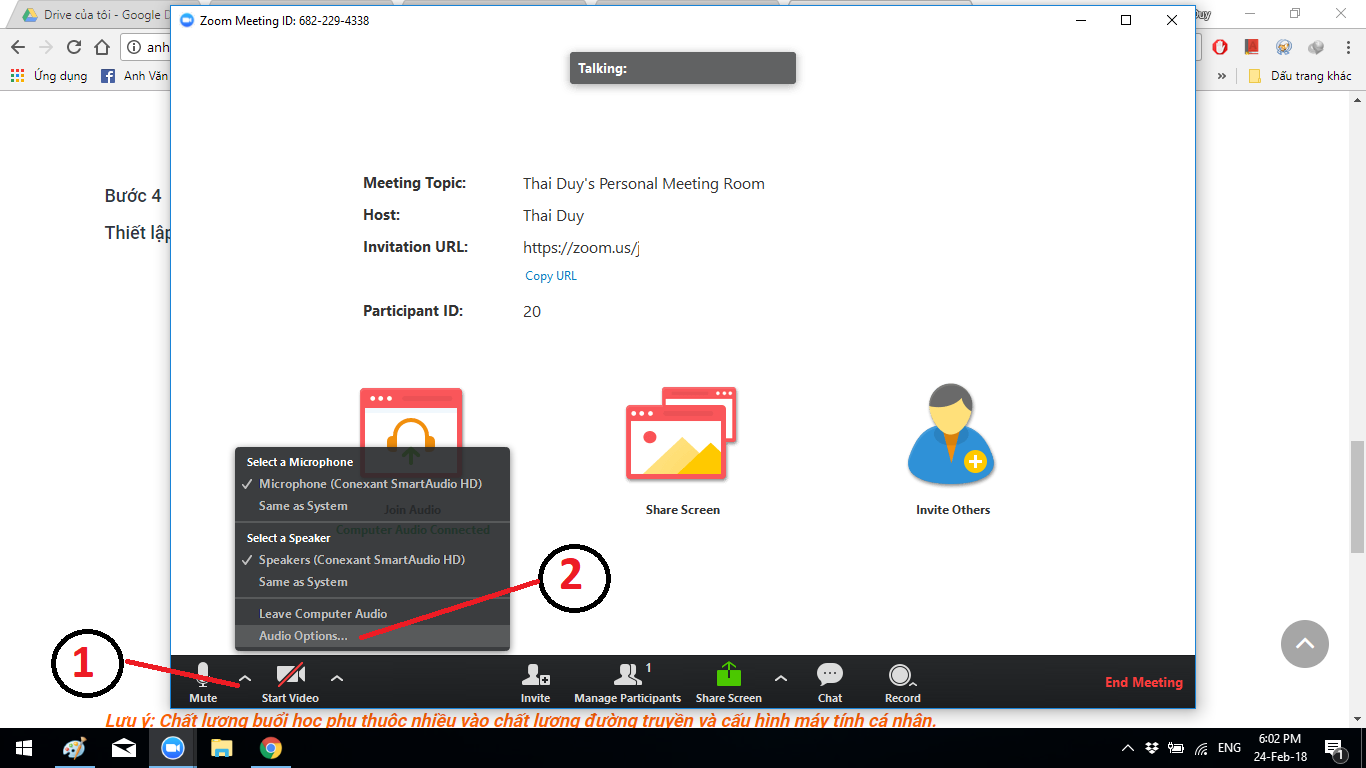
Task: Click Share Screen label under illustration
Action: [x=683, y=510]
